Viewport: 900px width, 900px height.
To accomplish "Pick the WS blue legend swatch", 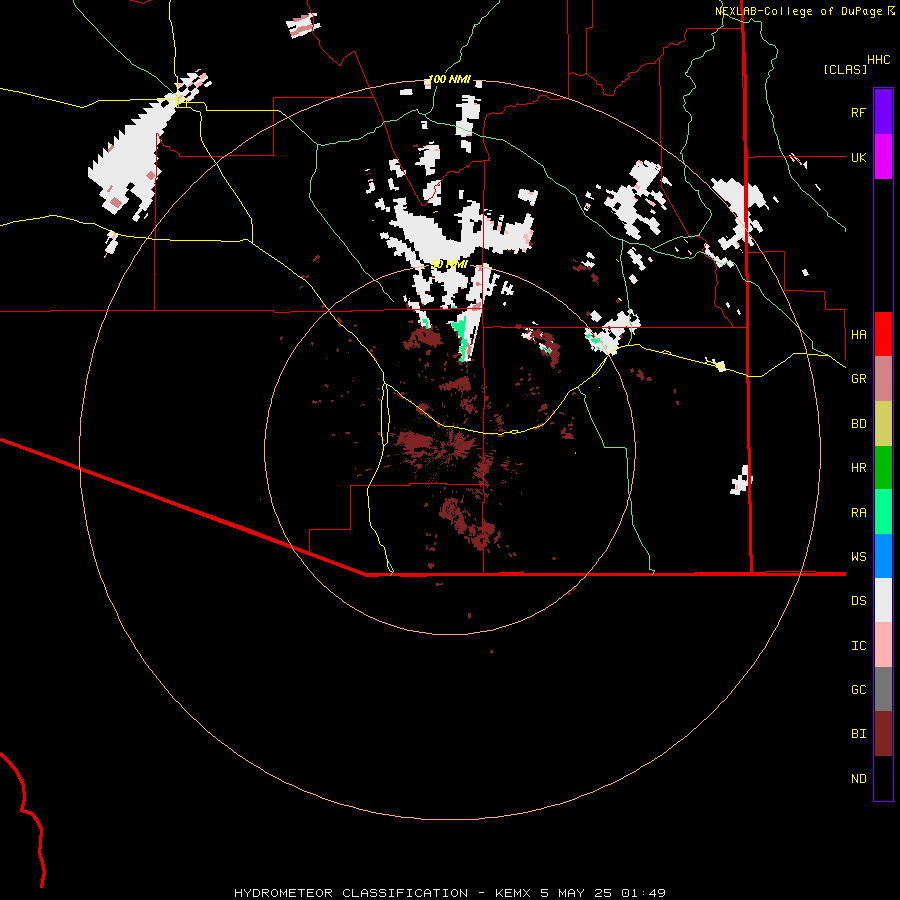I will pos(883,556).
